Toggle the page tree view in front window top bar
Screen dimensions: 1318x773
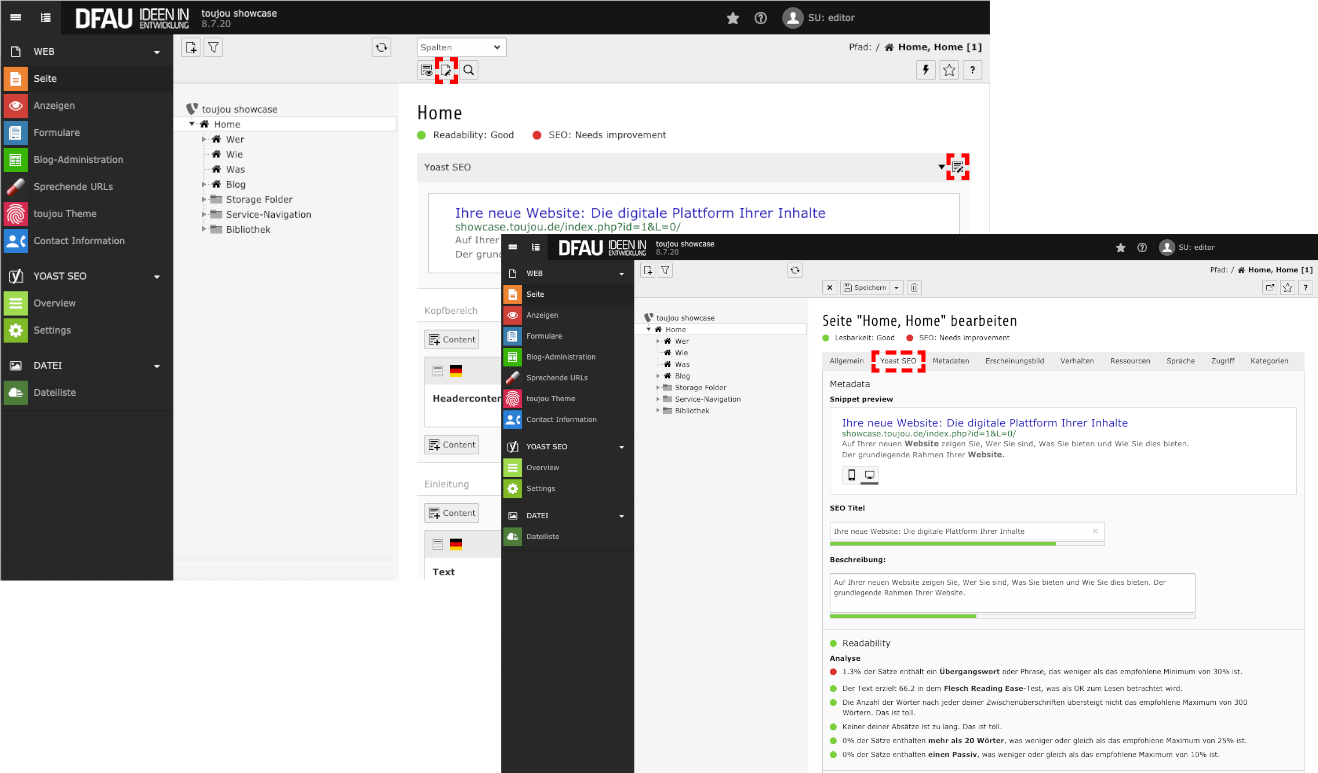pos(536,247)
